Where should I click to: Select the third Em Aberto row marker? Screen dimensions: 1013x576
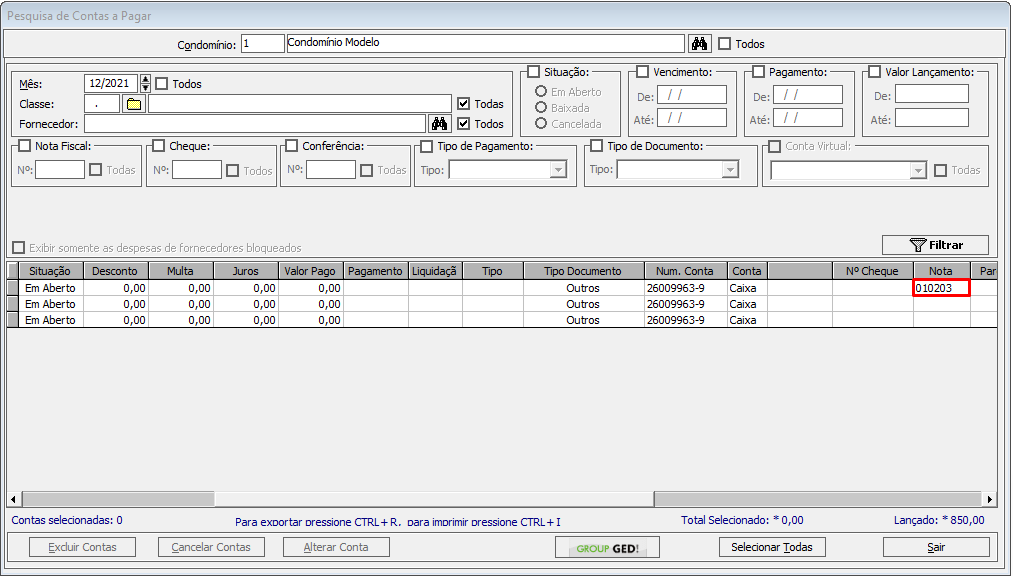(13, 320)
